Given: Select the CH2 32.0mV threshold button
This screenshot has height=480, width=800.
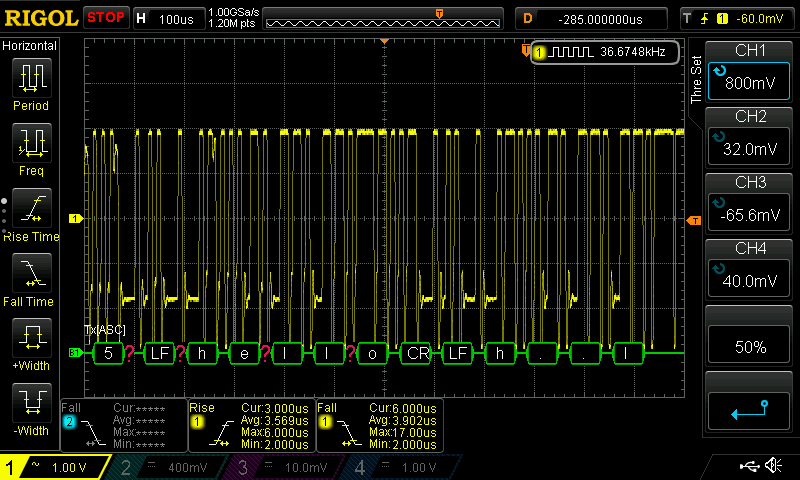Looking at the screenshot, I should (749, 147).
